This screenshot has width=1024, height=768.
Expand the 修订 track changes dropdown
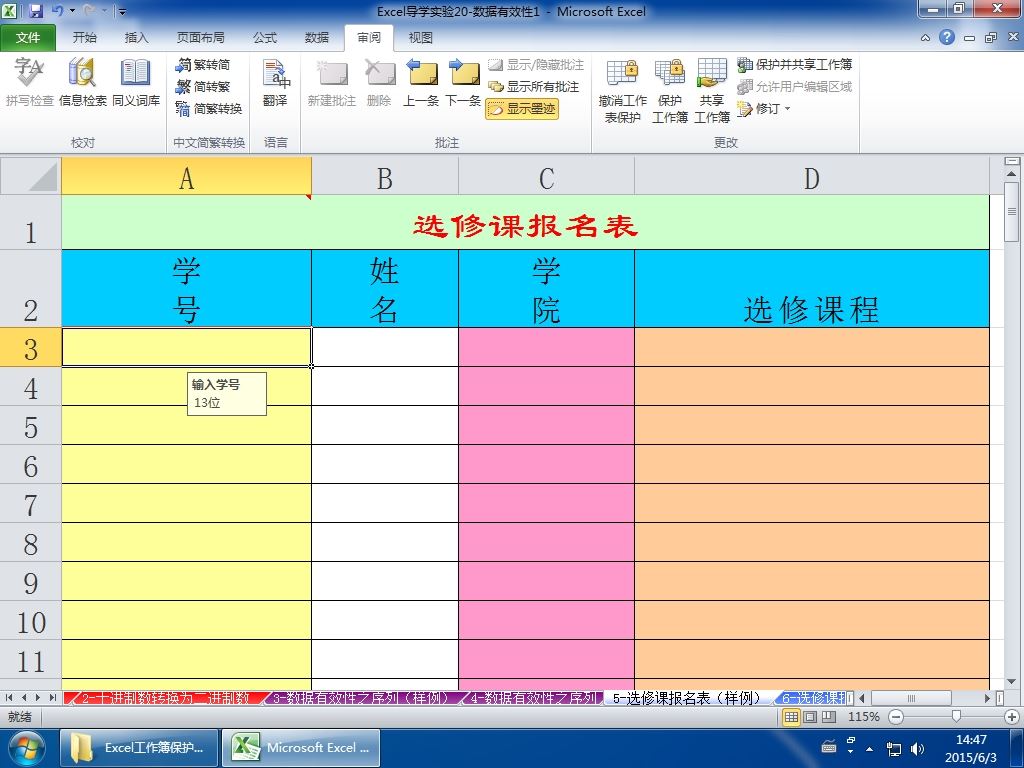click(x=765, y=108)
